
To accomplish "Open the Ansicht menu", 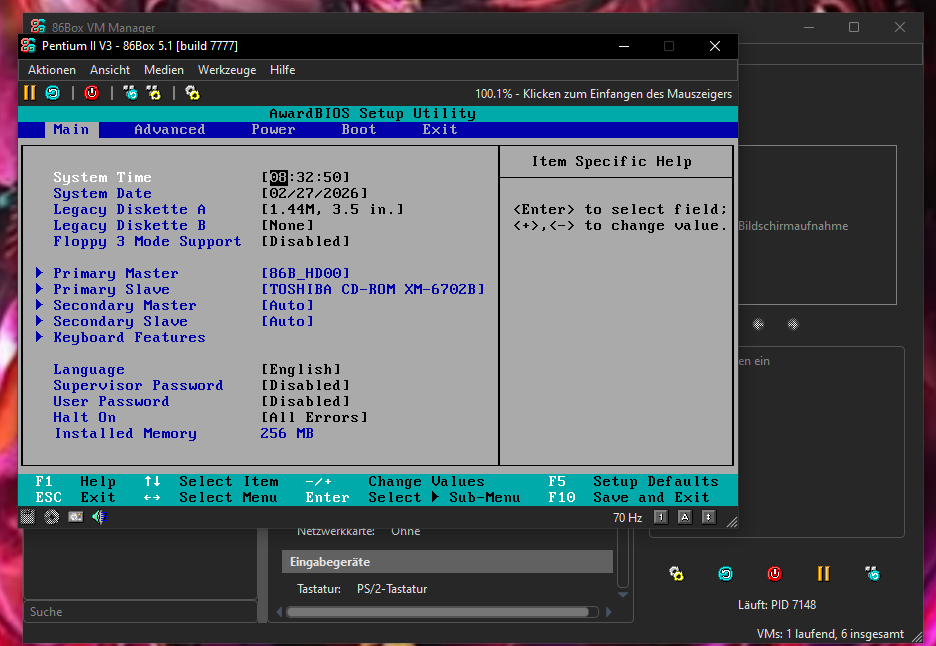I will click(x=110, y=70).
